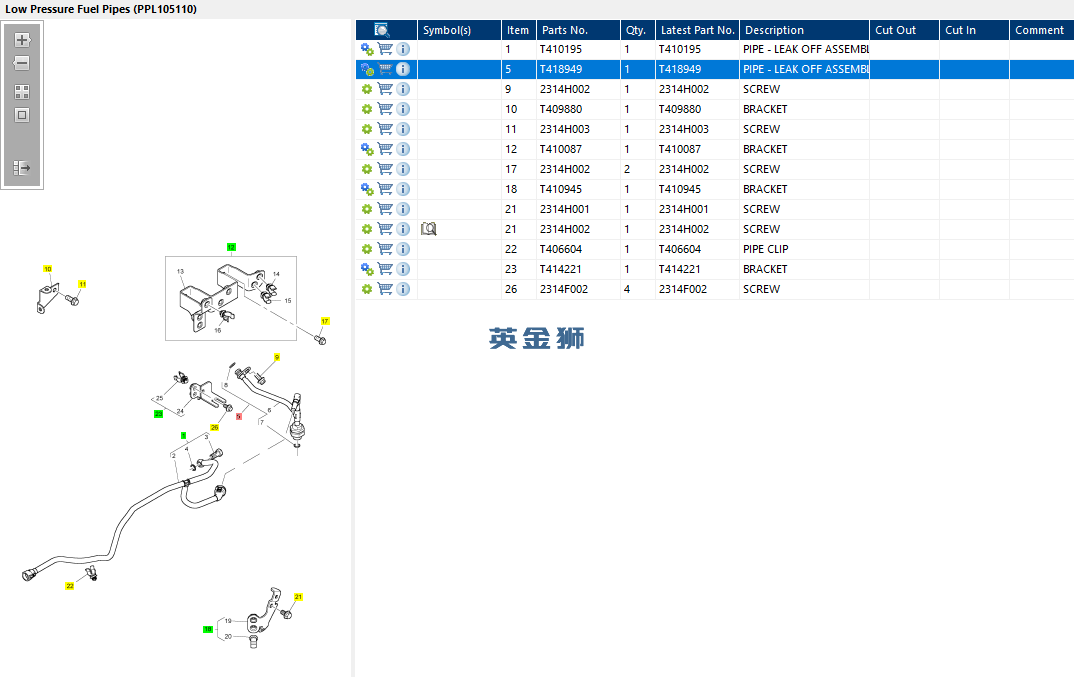Click the single square fit-view icon

[22, 115]
